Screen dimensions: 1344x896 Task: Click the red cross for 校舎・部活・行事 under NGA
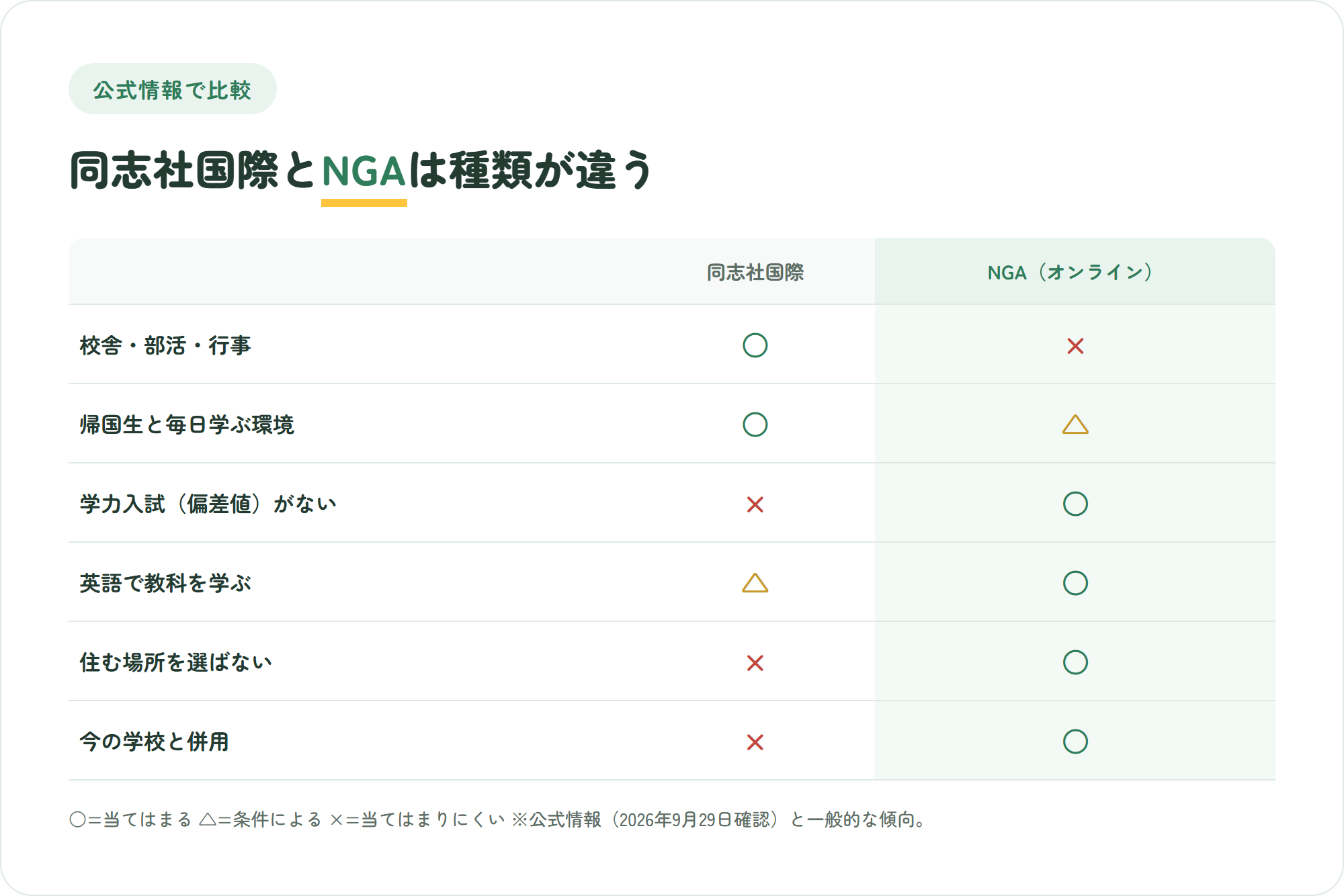pyautogui.click(x=1075, y=346)
